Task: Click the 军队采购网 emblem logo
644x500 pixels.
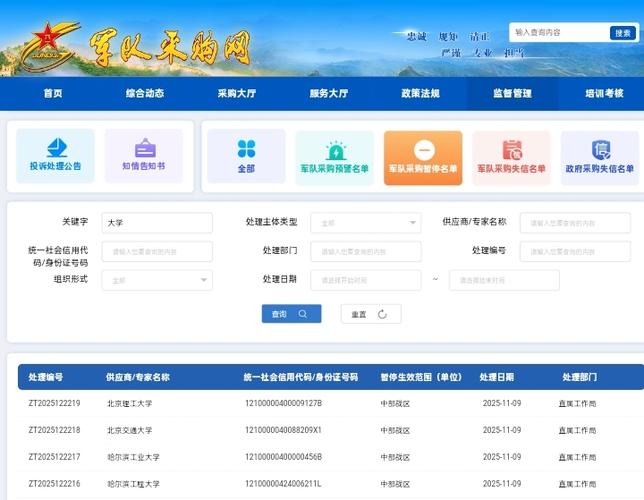Action: [49, 46]
